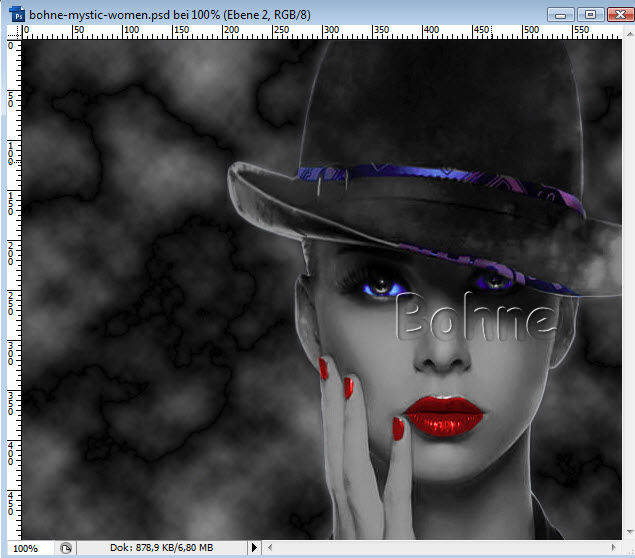Click the zoom percentage field showing 100%
The width and height of the screenshot is (635, 558).
[x=26, y=548]
